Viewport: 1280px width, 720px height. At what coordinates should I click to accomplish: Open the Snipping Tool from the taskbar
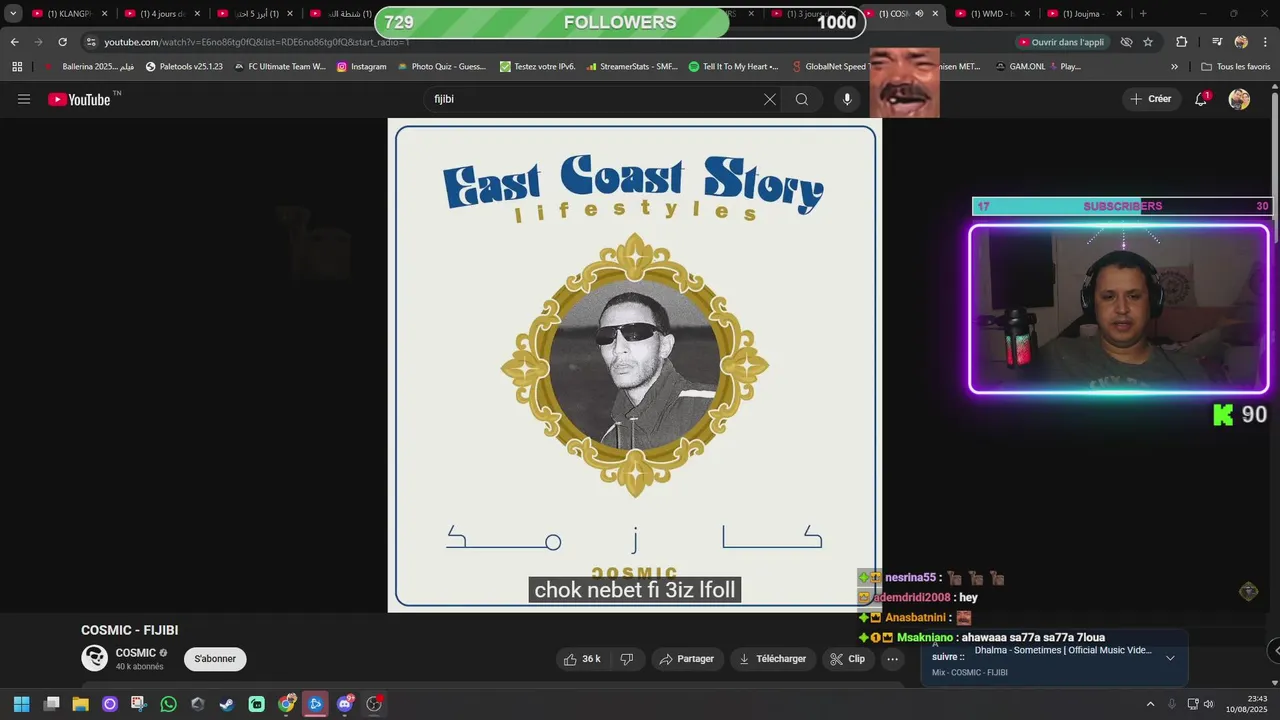point(139,704)
